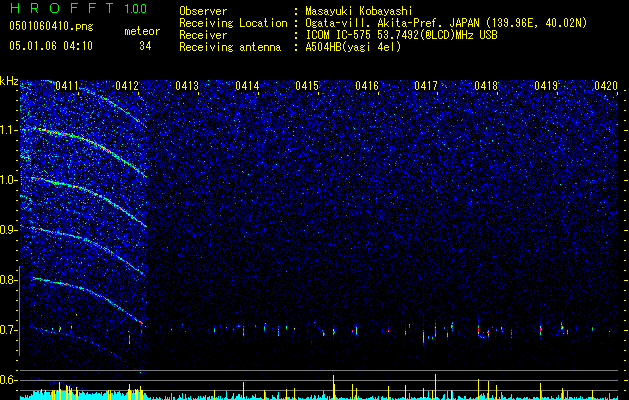Click the observer name Masayuki Kobayashi
The height and width of the screenshot is (400, 629).
click(359, 11)
